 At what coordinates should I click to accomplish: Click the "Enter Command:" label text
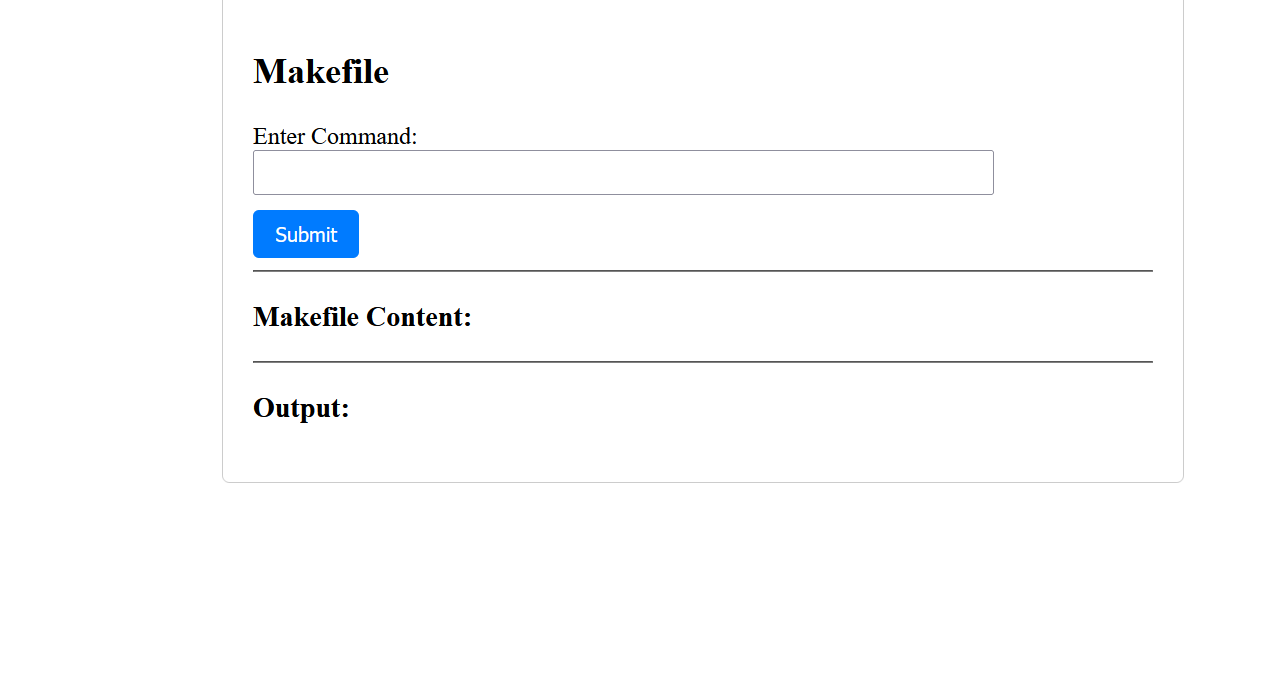tap(335, 136)
